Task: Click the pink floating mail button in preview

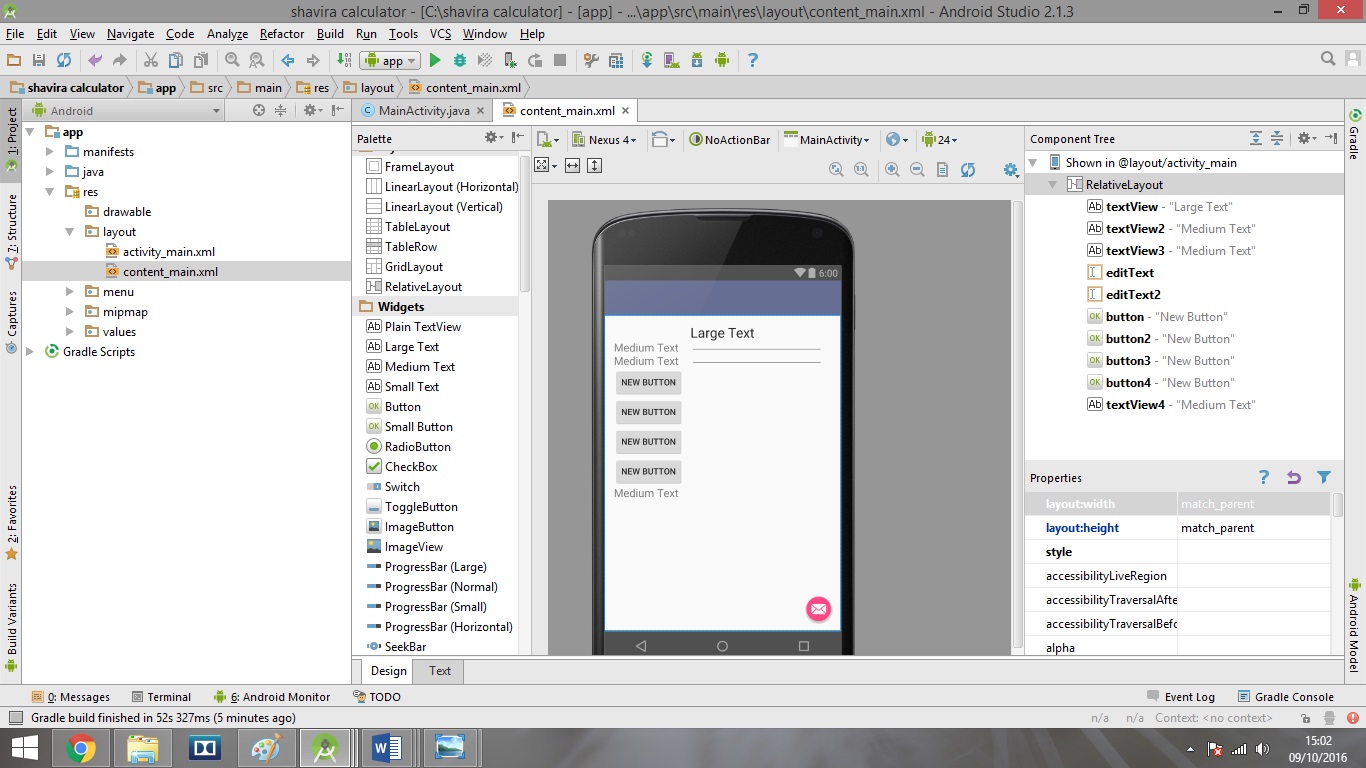Action: [x=818, y=608]
